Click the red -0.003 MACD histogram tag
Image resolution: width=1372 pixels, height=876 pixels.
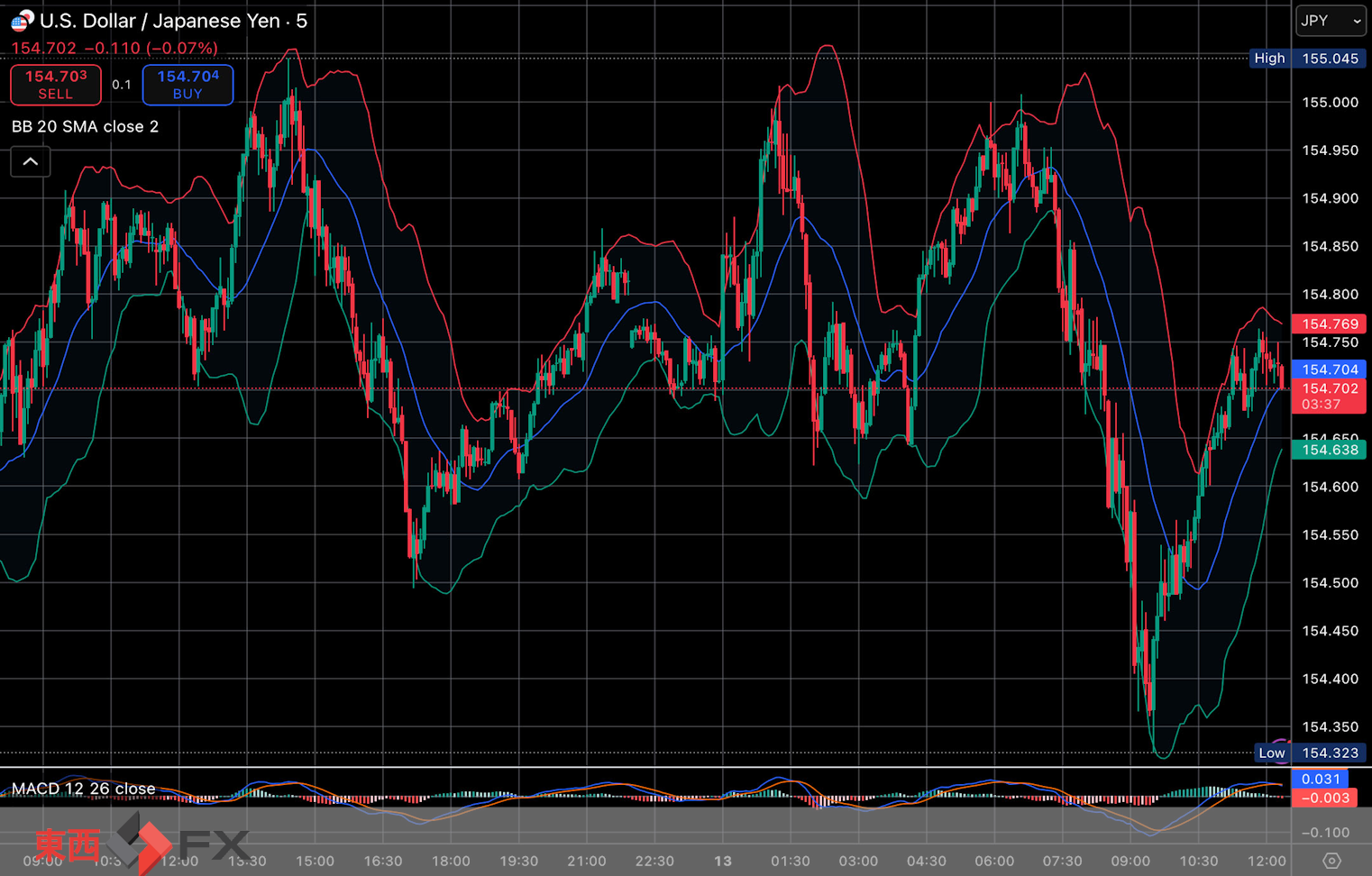(1324, 798)
